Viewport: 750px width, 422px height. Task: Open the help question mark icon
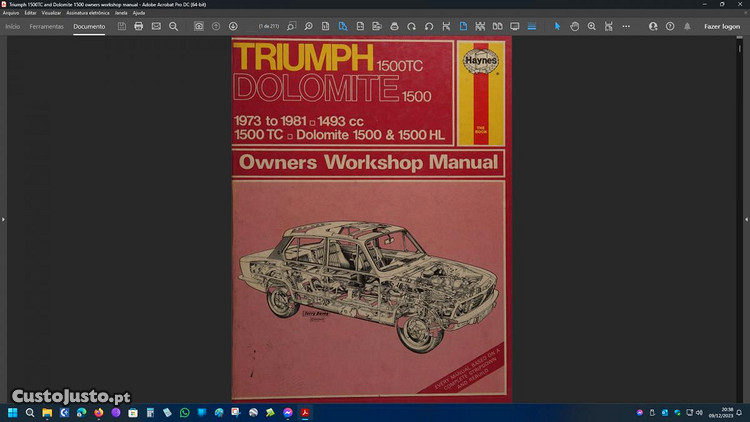(x=670, y=26)
